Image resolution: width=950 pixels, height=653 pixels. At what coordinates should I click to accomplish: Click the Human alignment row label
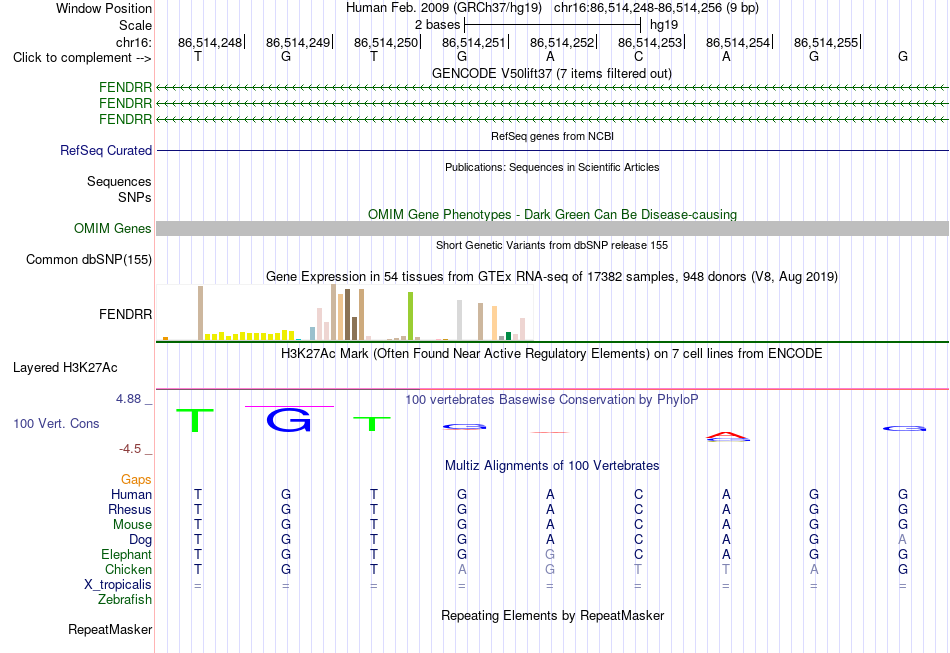[x=131, y=494]
